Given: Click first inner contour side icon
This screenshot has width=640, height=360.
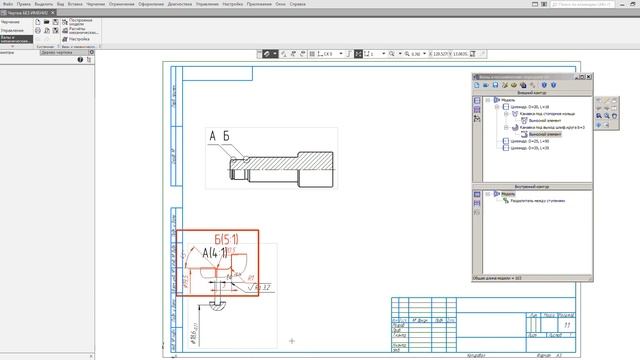Looking at the screenshot, I should point(477,194).
